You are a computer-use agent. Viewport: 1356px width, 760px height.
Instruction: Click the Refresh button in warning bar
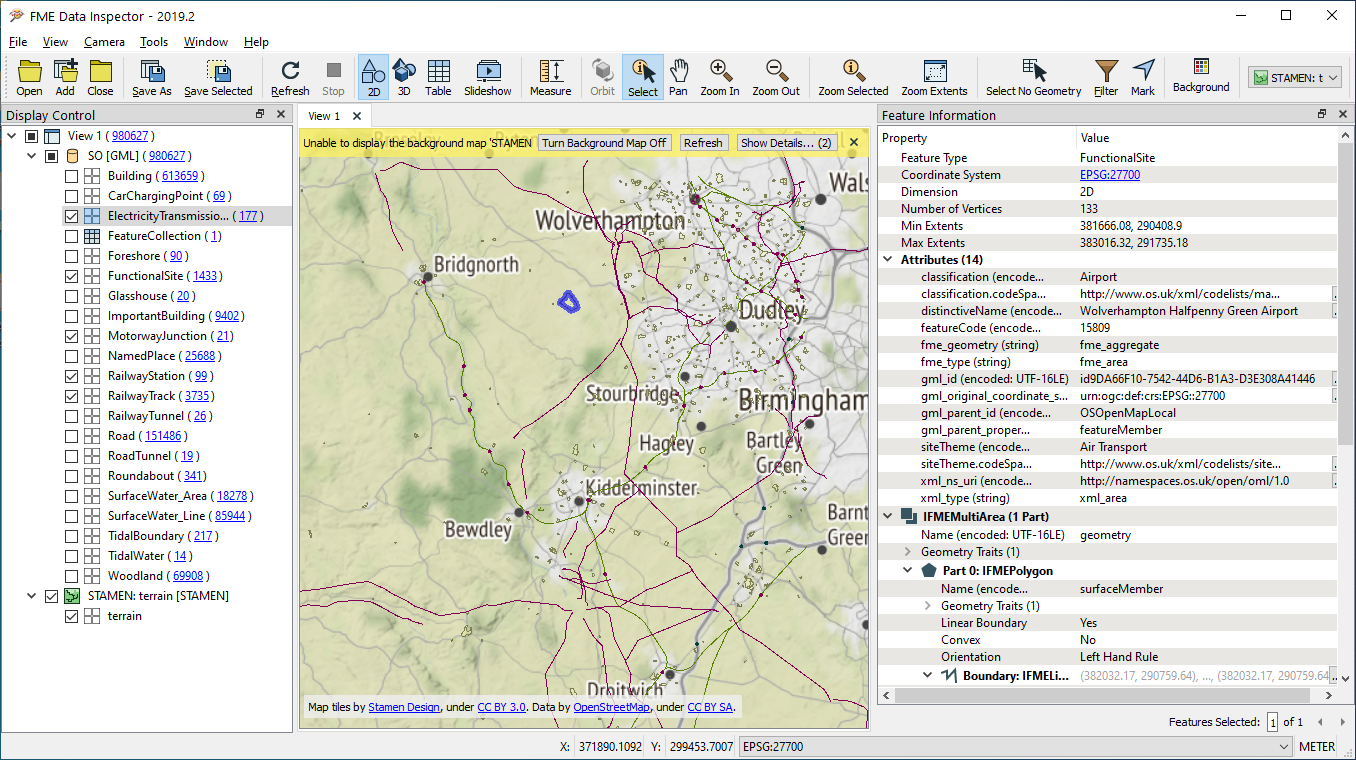pos(703,143)
